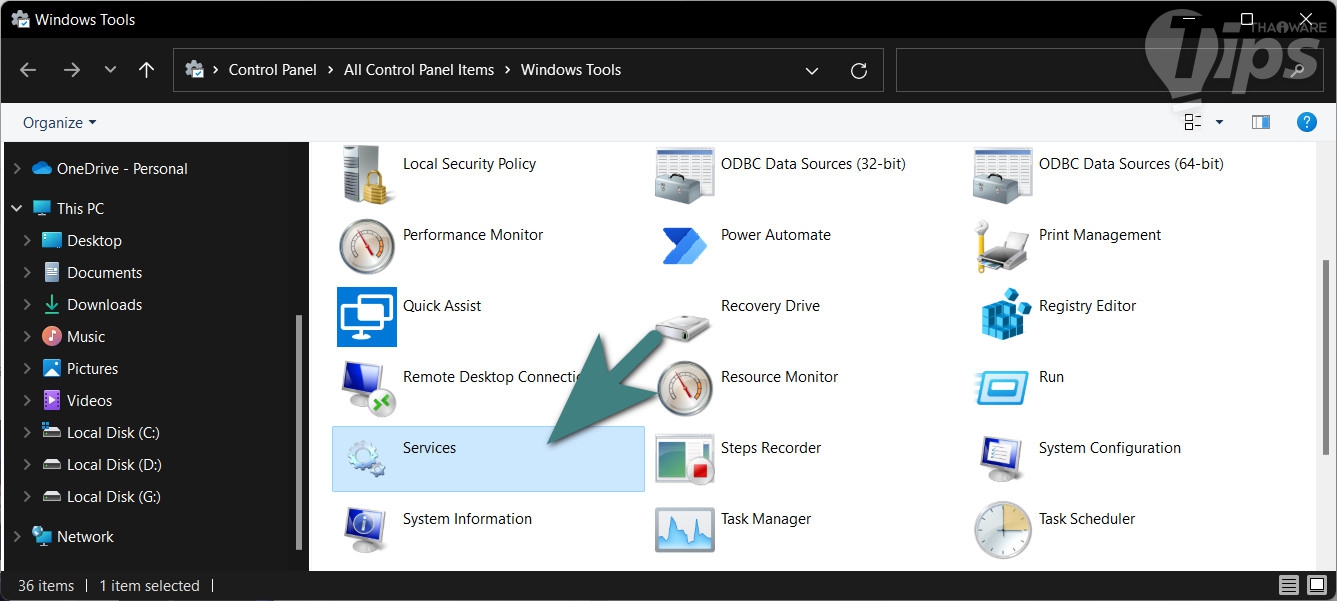Open the address bar history dropdown
Image resolution: width=1337 pixels, height=601 pixels.
(x=812, y=70)
